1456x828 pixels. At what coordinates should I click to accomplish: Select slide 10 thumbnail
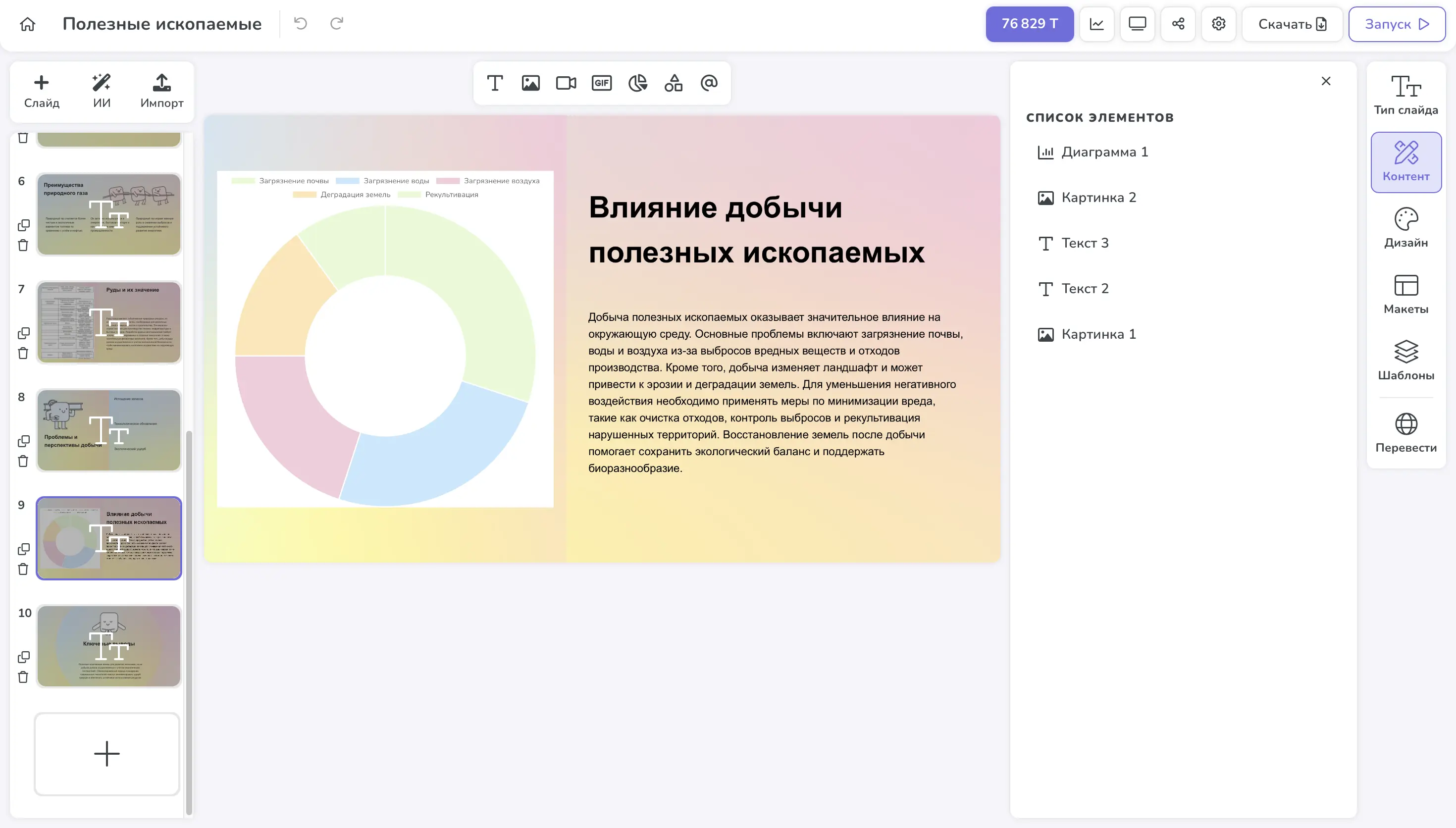pyautogui.click(x=108, y=646)
